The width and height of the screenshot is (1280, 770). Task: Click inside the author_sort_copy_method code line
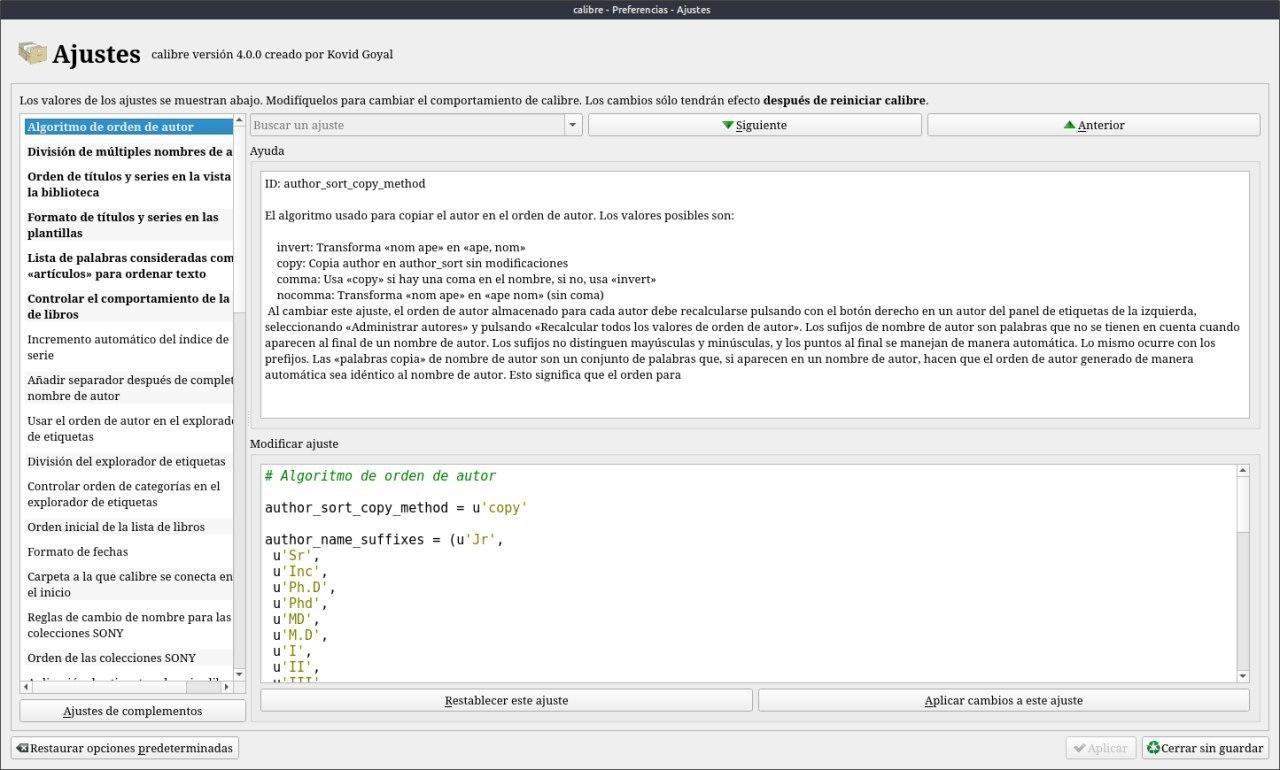point(396,508)
